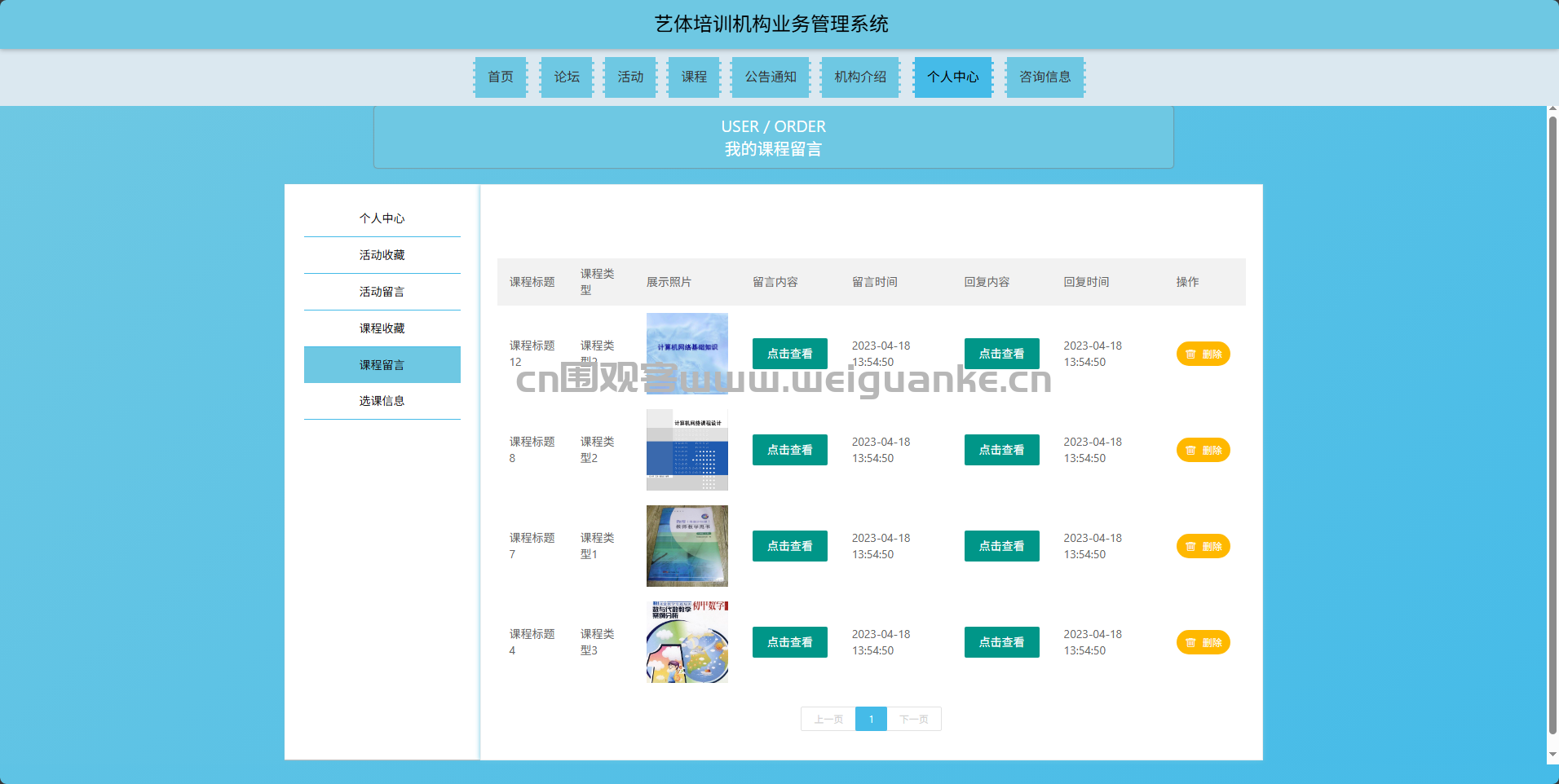Click the 我的课程留言 page heading
This screenshot has height=784, width=1559.
[773, 149]
